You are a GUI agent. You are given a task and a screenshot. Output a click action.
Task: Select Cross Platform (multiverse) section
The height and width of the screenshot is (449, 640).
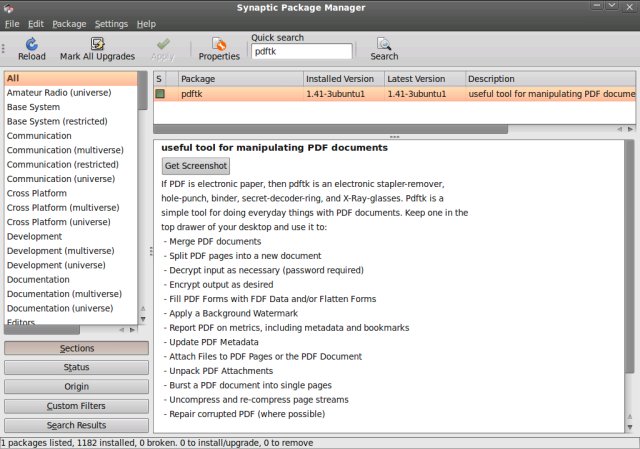tap(71, 208)
